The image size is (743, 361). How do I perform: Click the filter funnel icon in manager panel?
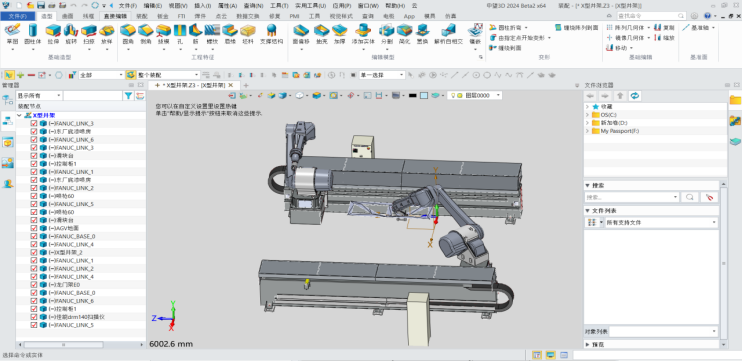(x=128, y=96)
